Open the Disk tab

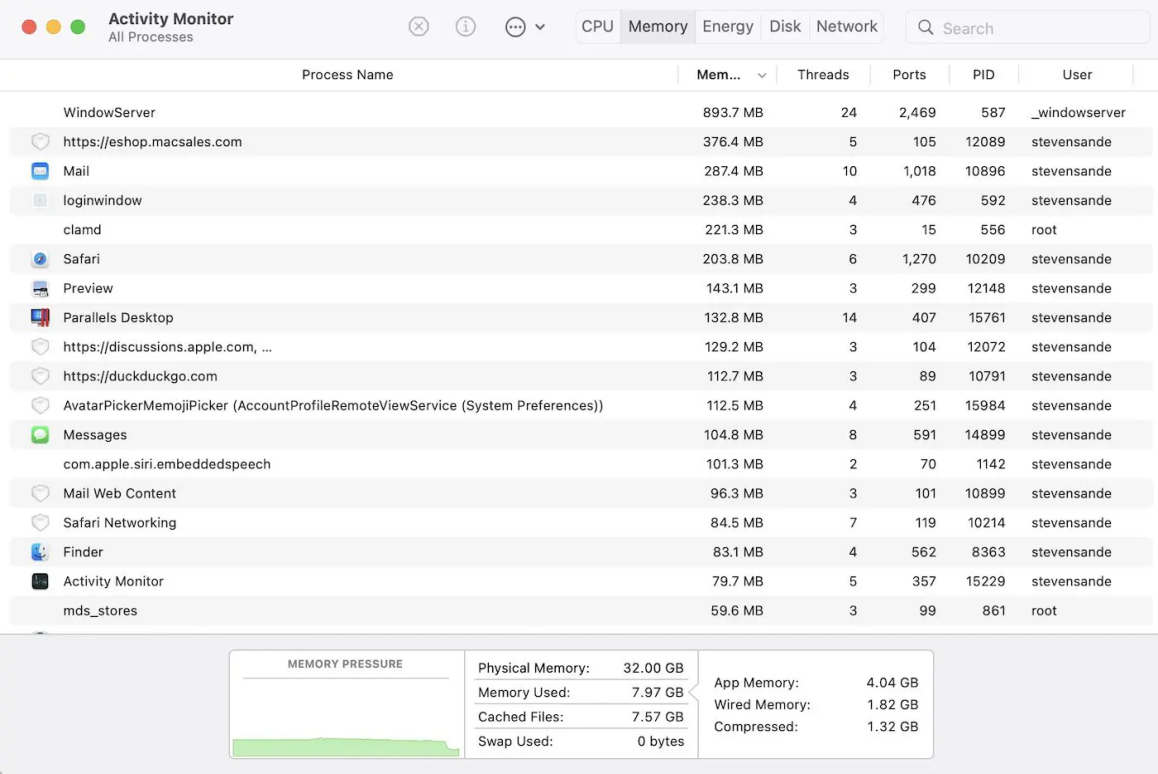pyautogui.click(x=784, y=27)
